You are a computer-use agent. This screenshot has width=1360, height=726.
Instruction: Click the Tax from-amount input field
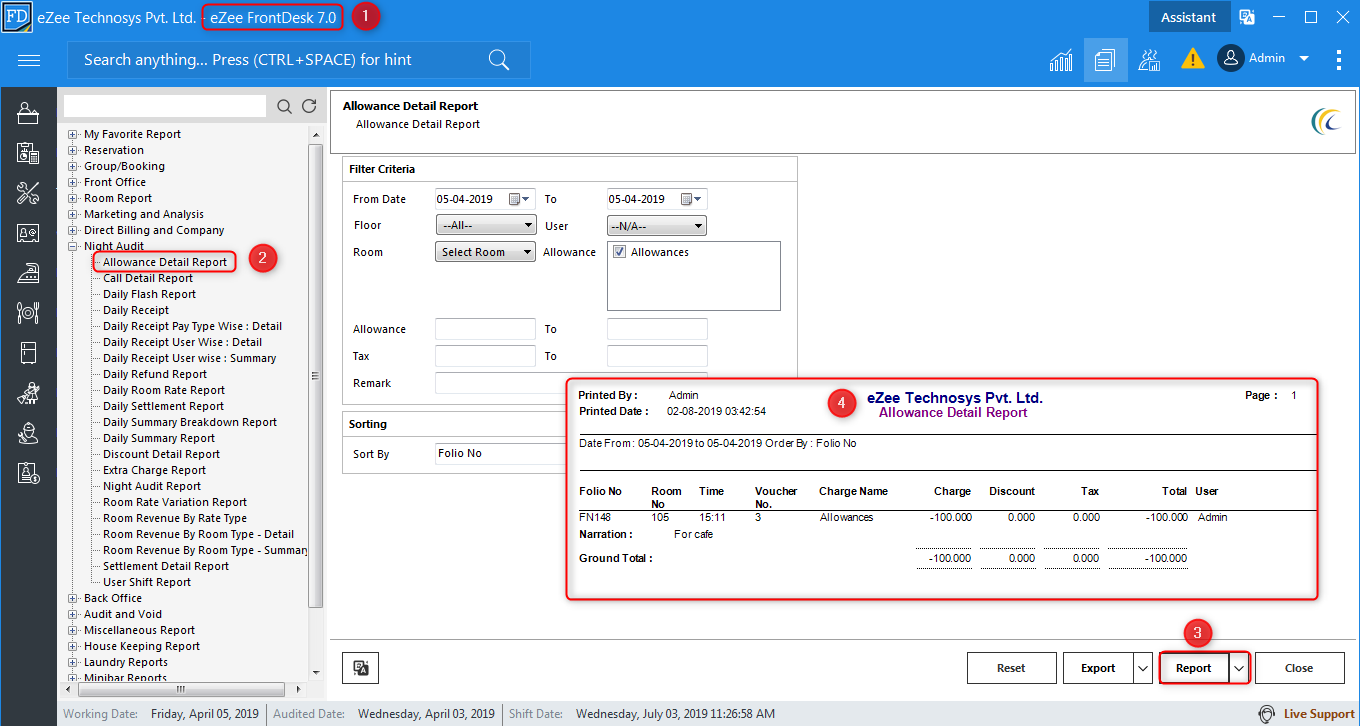click(x=486, y=356)
